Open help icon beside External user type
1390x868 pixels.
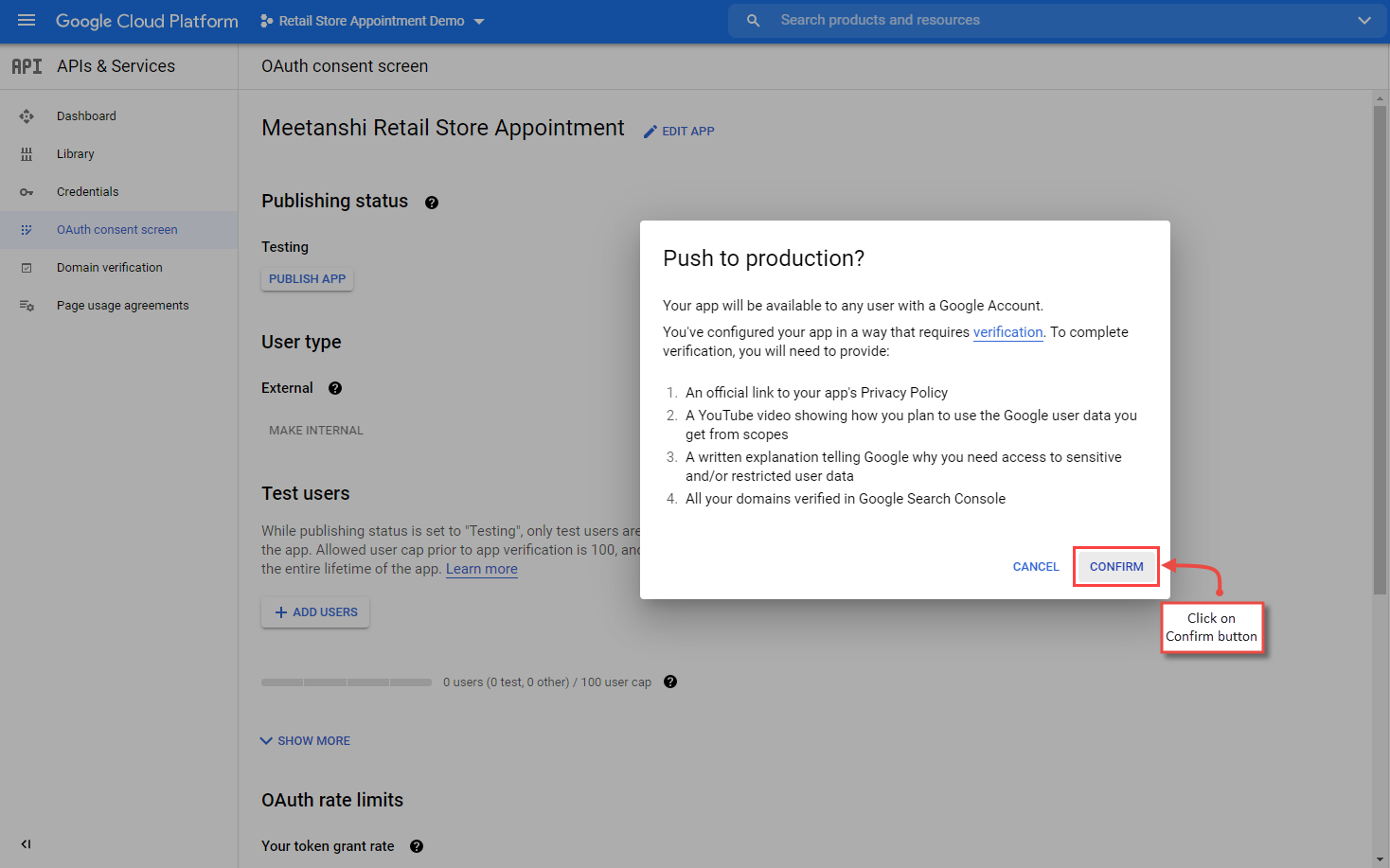[x=335, y=388]
